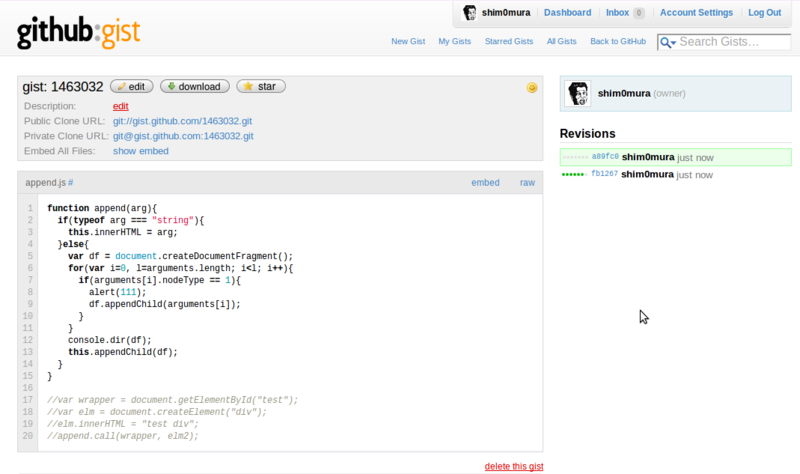
Task: Open the Public Clone URL link
Action: 182,121
